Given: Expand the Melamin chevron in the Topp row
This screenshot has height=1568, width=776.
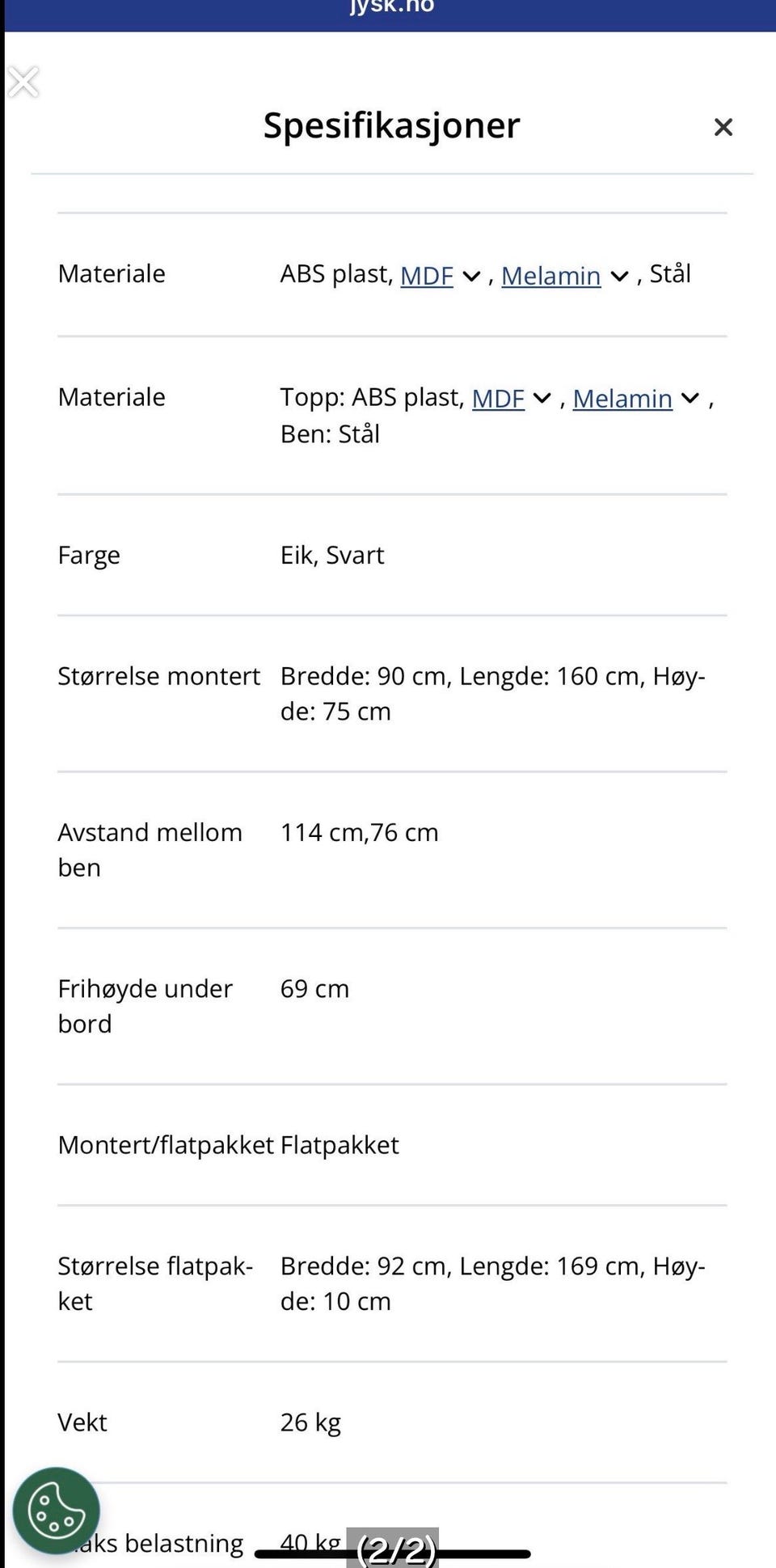Looking at the screenshot, I should (690, 399).
